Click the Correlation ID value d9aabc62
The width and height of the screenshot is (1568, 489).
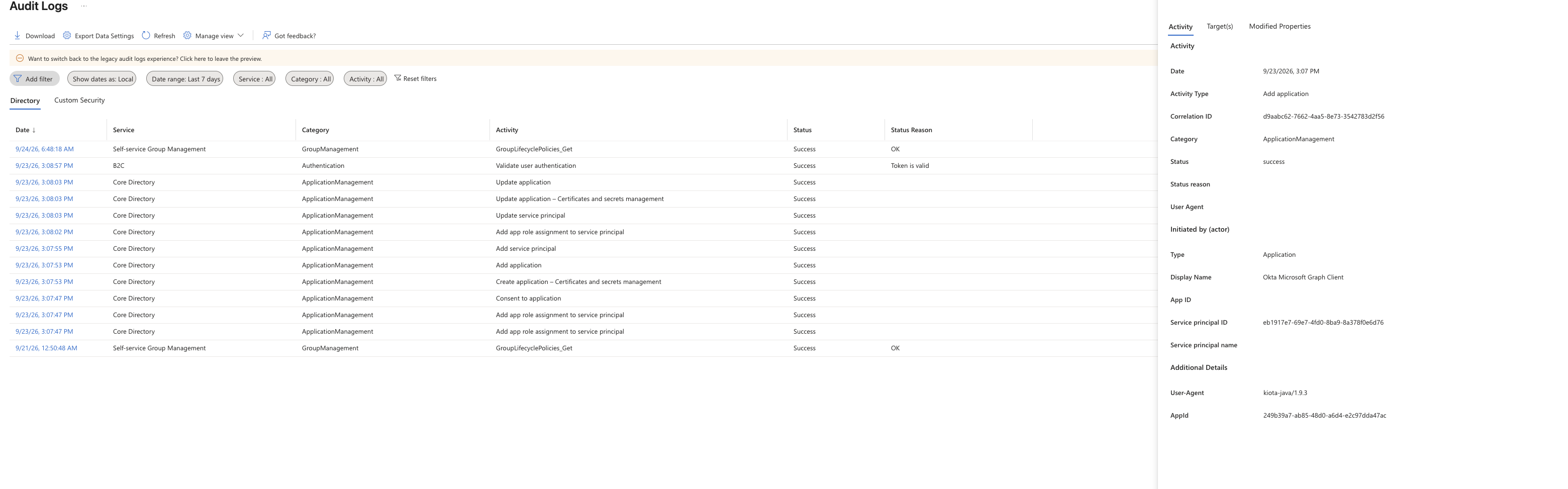1323,116
